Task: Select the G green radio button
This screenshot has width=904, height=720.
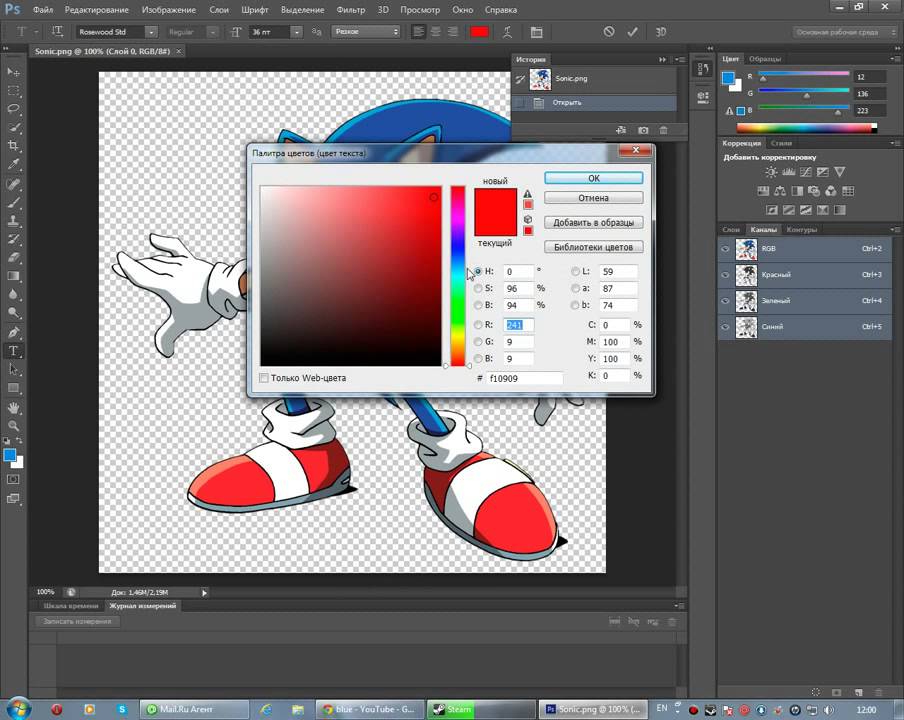Action: [x=478, y=342]
